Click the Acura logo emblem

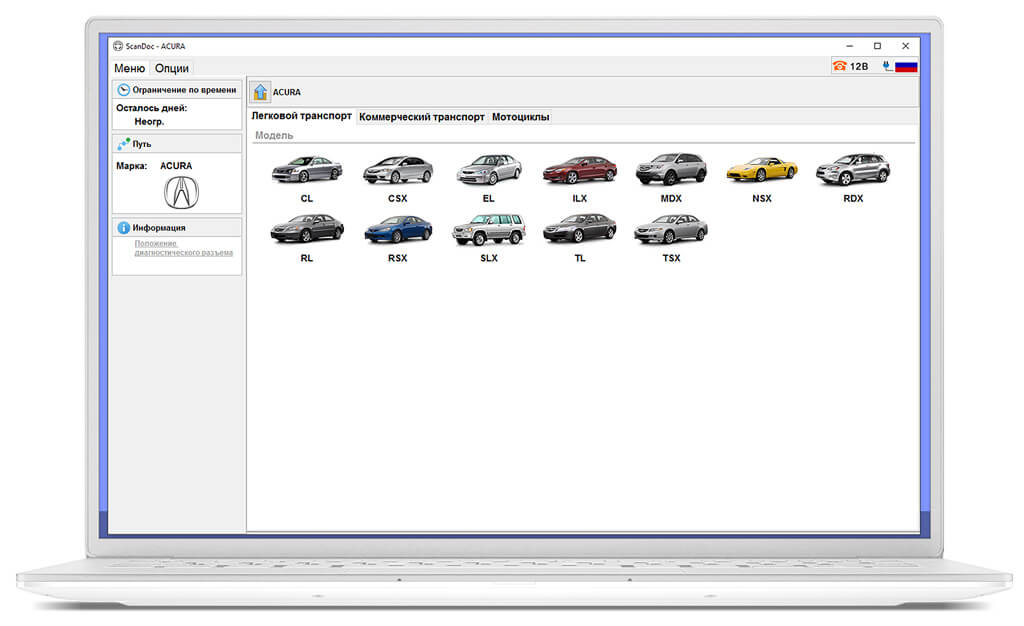tap(181, 193)
